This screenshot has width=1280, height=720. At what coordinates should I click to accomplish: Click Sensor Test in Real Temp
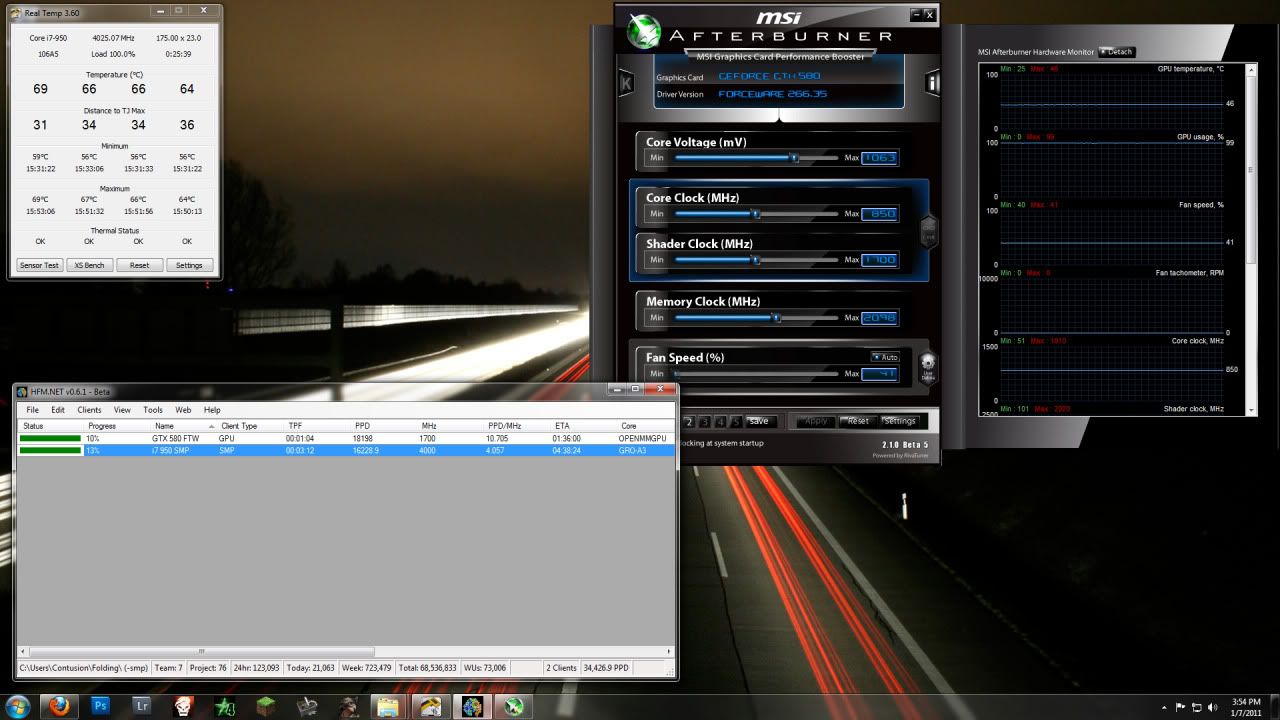click(39, 265)
